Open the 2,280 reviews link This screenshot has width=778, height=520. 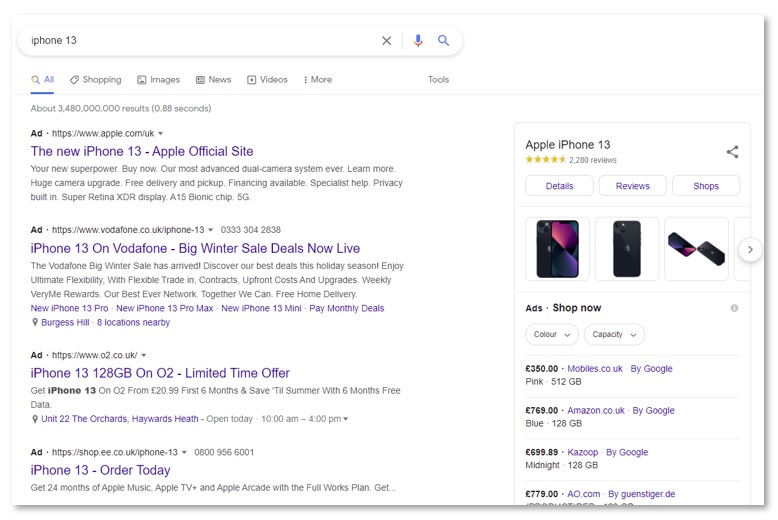coord(592,160)
